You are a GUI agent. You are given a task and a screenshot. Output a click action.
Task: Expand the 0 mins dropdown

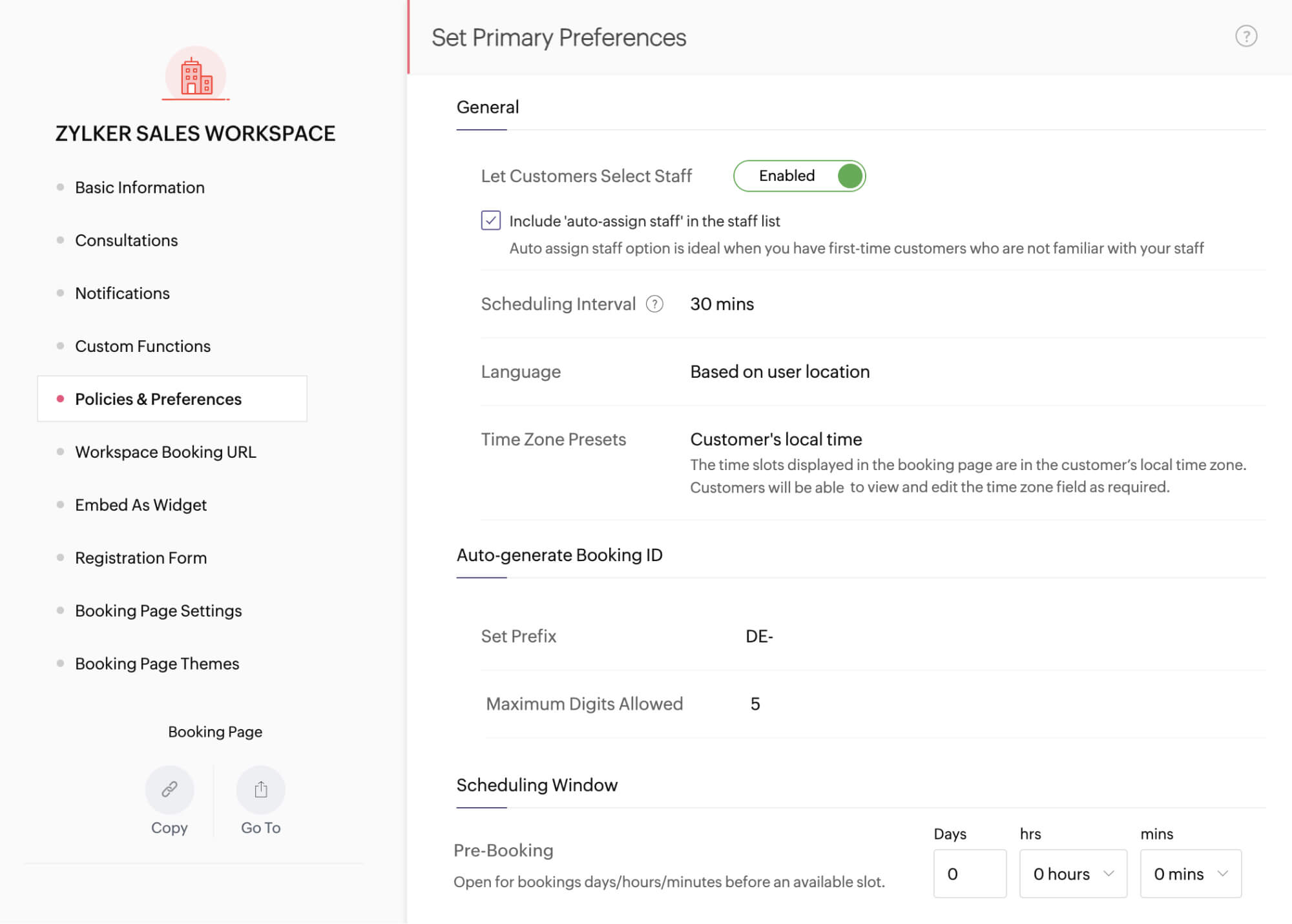point(1190,874)
